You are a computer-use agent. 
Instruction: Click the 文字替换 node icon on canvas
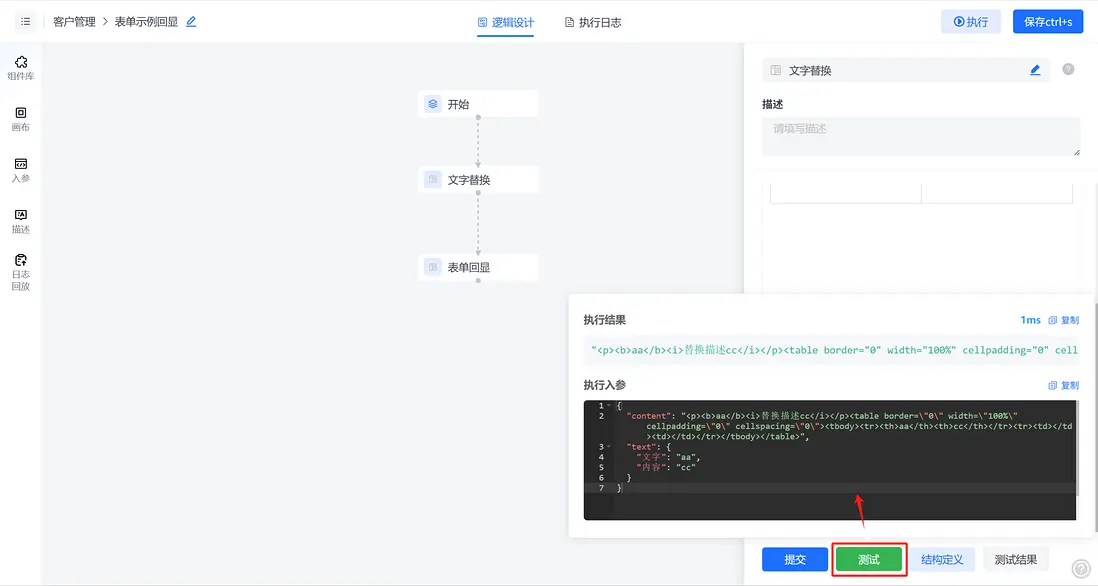pyautogui.click(x=433, y=179)
